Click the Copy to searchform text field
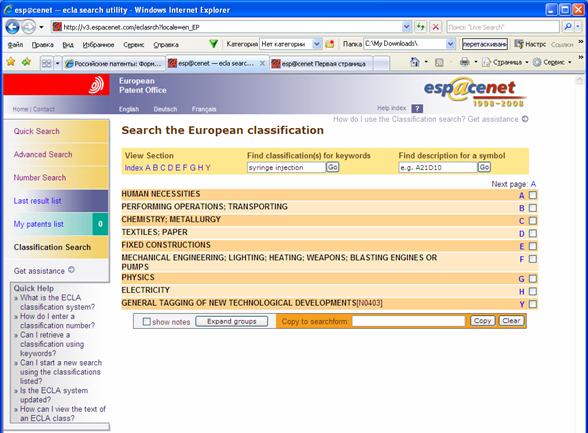The height and width of the screenshot is (433, 588). (x=408, y=321)
